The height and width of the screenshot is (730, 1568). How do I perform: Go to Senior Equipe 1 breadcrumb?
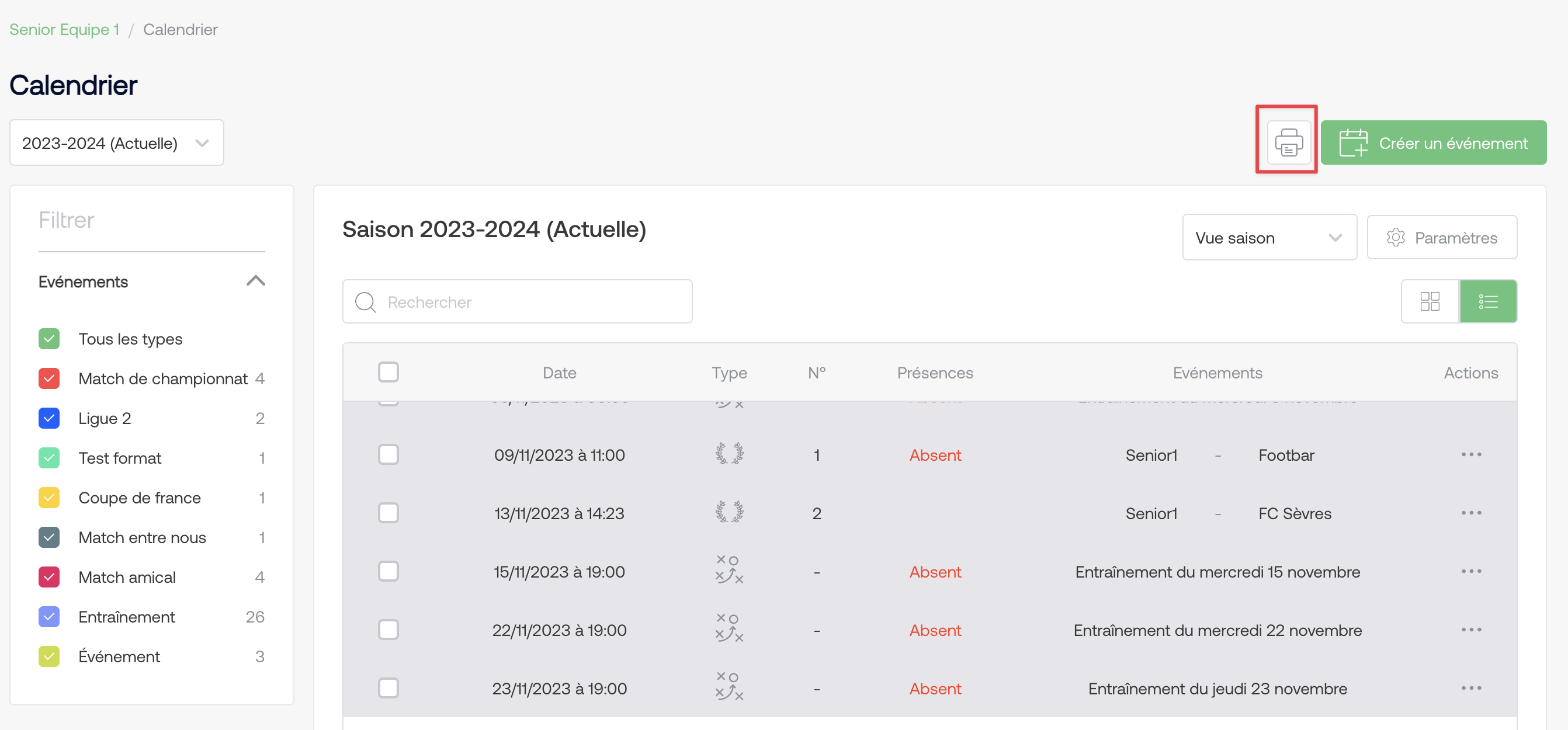coord(64,29)
